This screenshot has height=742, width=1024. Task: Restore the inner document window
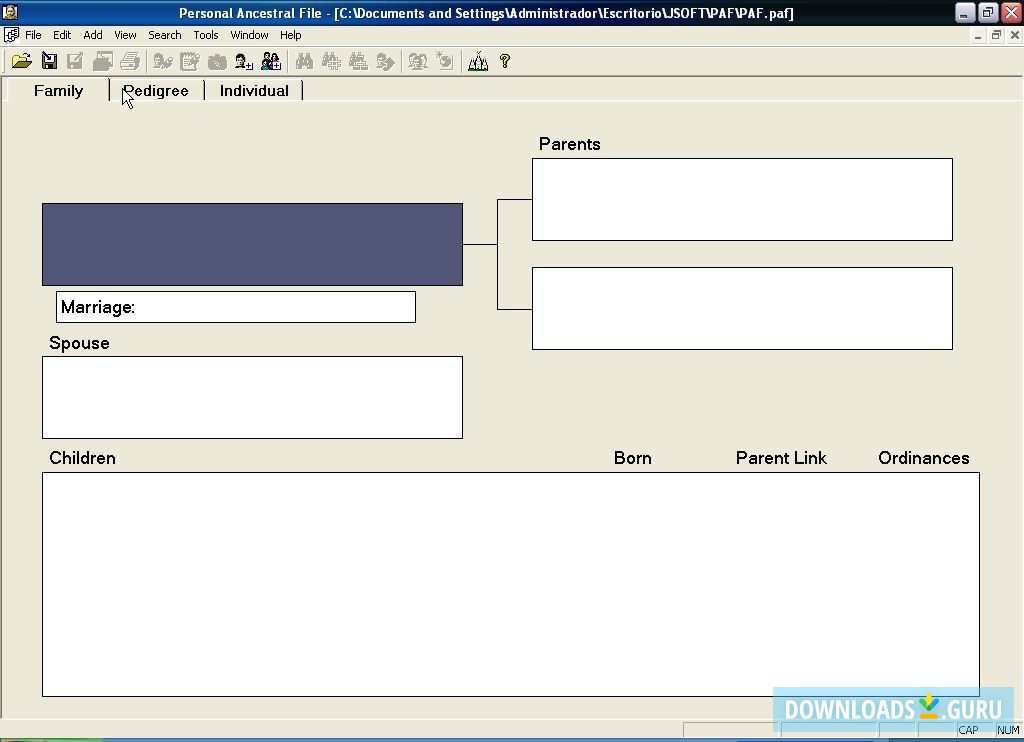click(x=996, y=35)
